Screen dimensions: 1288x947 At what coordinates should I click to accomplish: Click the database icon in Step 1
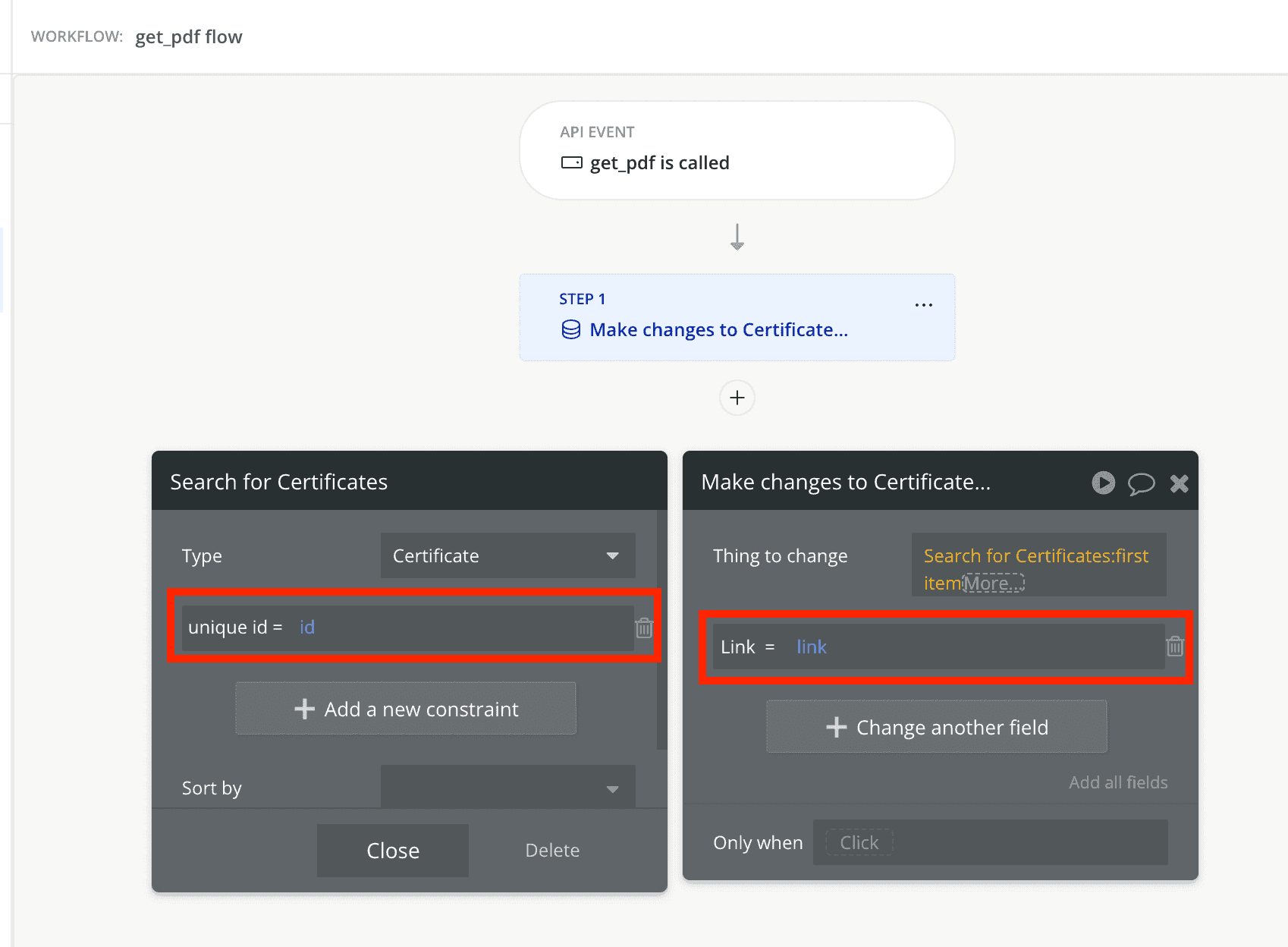570,329
